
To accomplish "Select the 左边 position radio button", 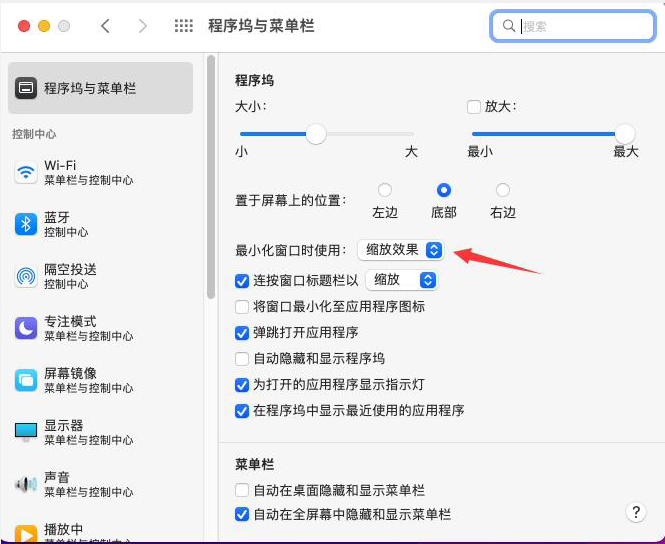I will pyautogui.click(x=385, y=190).
